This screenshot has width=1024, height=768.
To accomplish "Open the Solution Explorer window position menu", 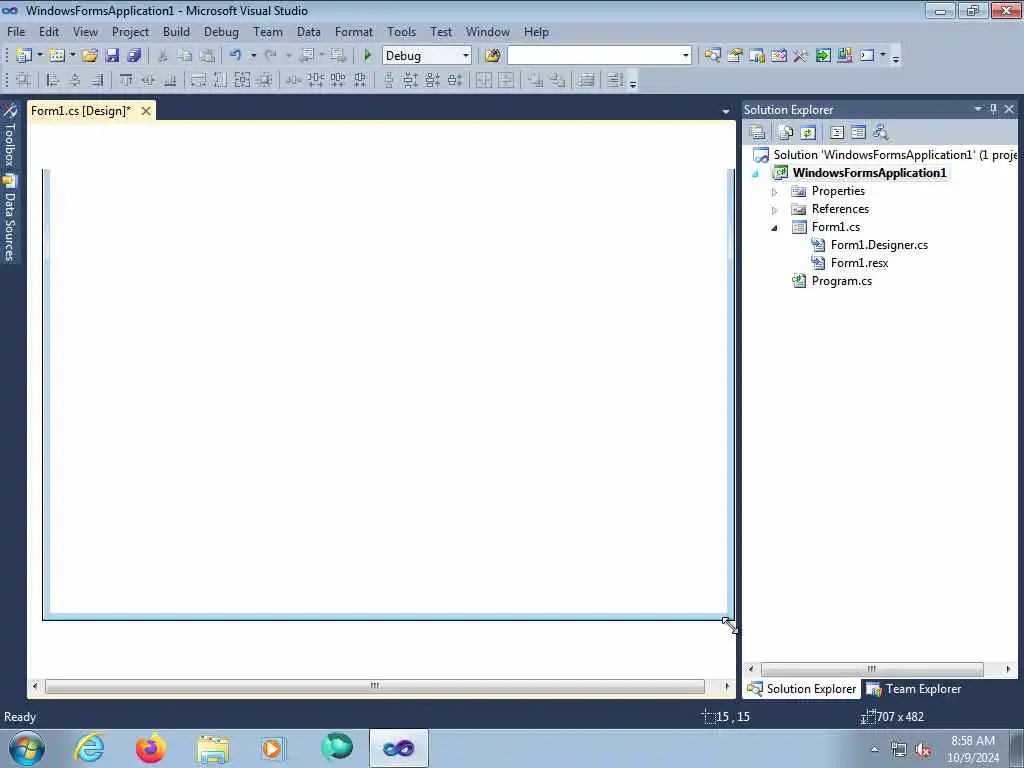I will [x=978, y=109].
